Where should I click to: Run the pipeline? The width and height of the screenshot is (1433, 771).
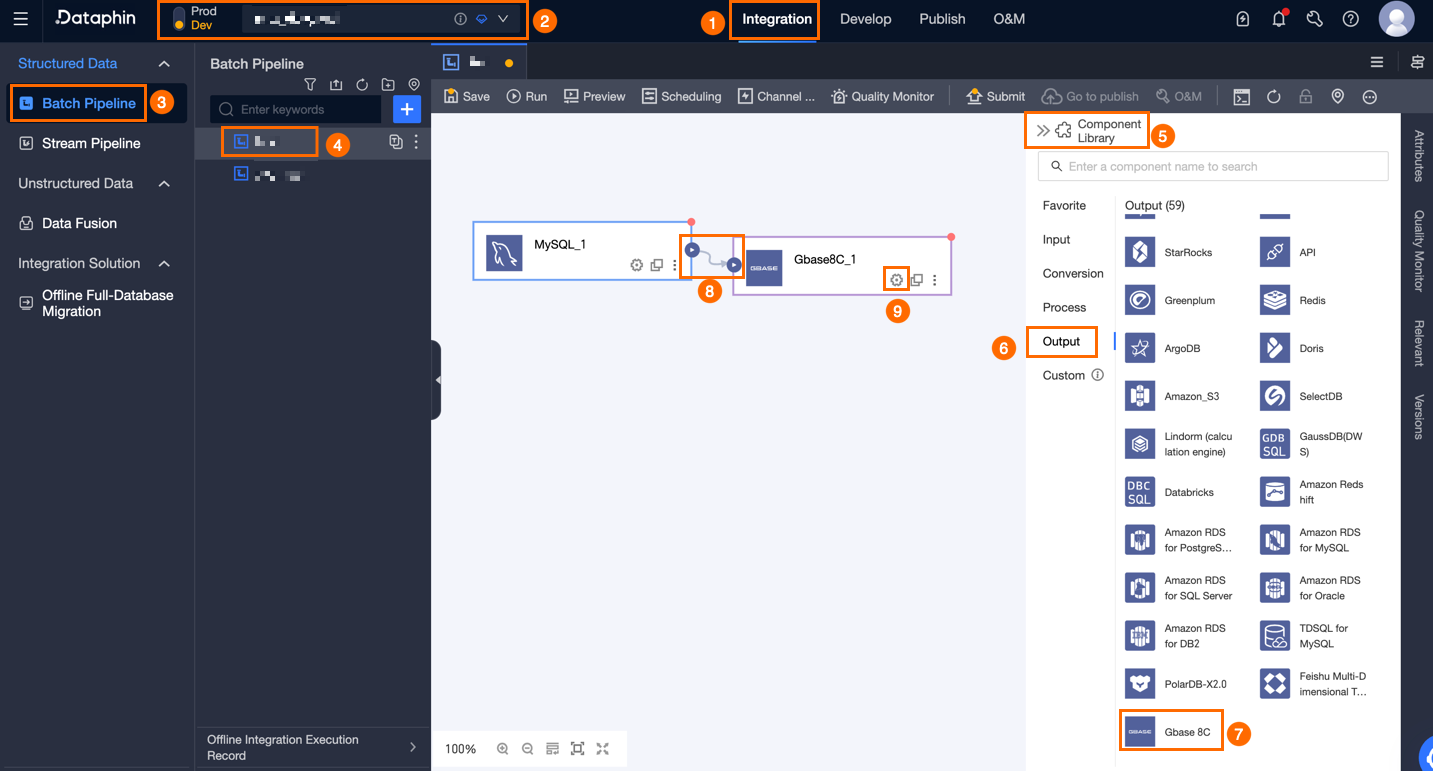coord(527,96)
